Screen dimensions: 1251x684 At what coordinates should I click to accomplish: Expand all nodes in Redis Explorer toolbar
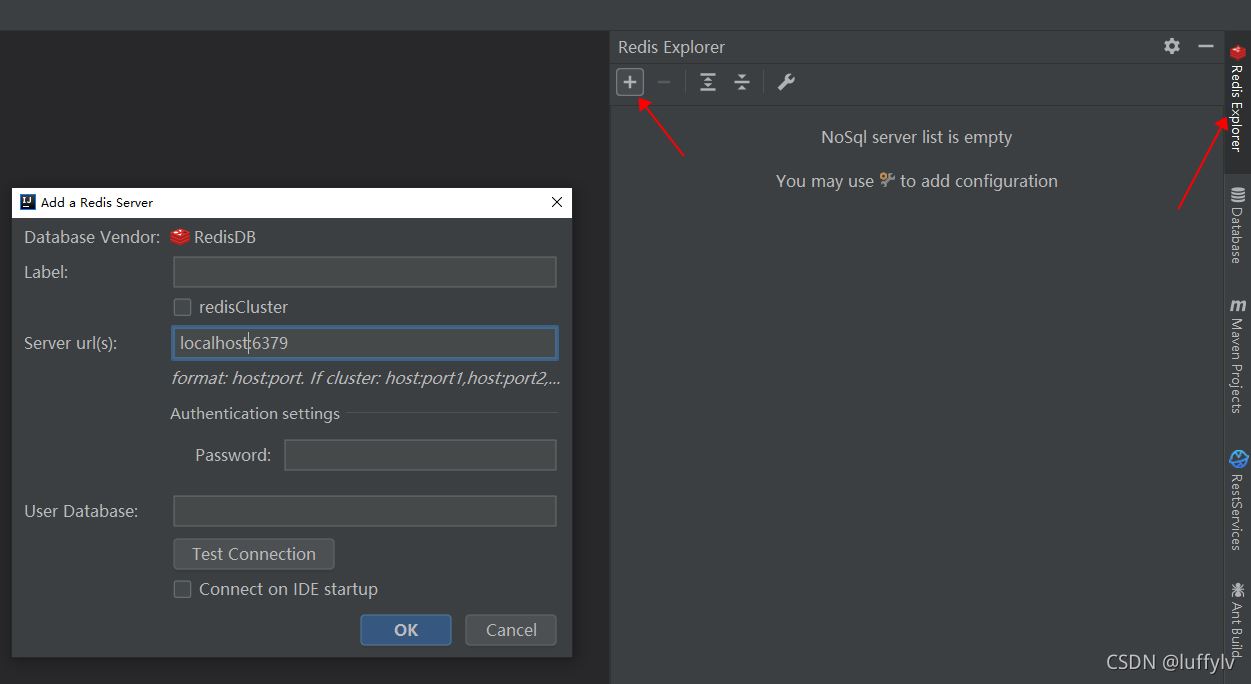pos(708,82)
